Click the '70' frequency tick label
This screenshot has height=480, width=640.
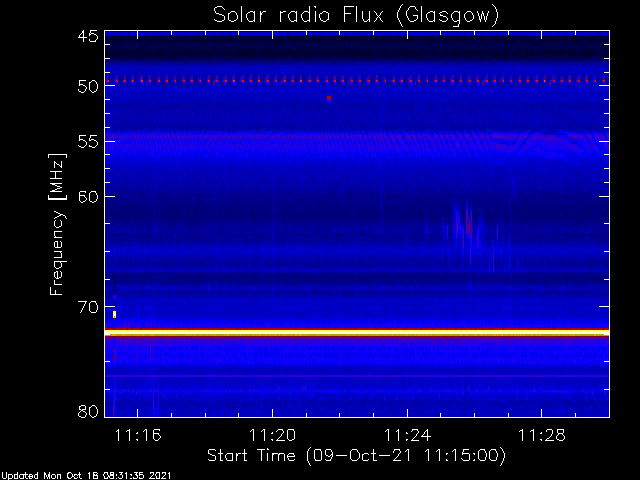tap(88, 307)
